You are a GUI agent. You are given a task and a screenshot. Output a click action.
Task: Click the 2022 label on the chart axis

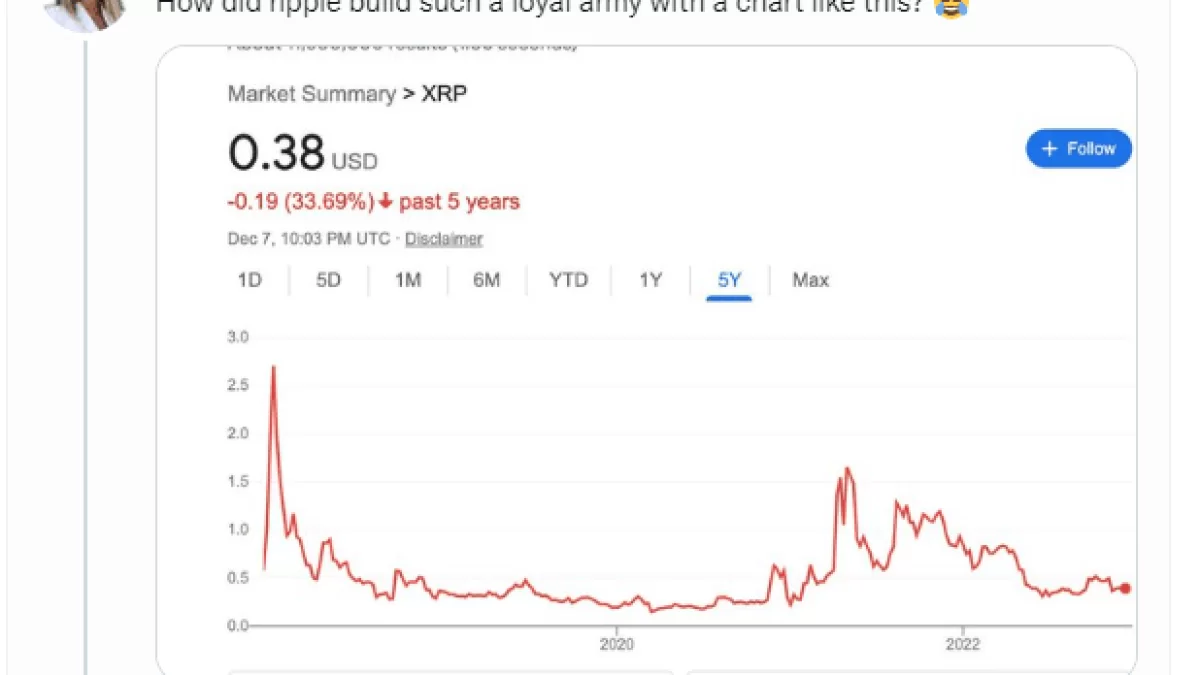tap(963, 644)
